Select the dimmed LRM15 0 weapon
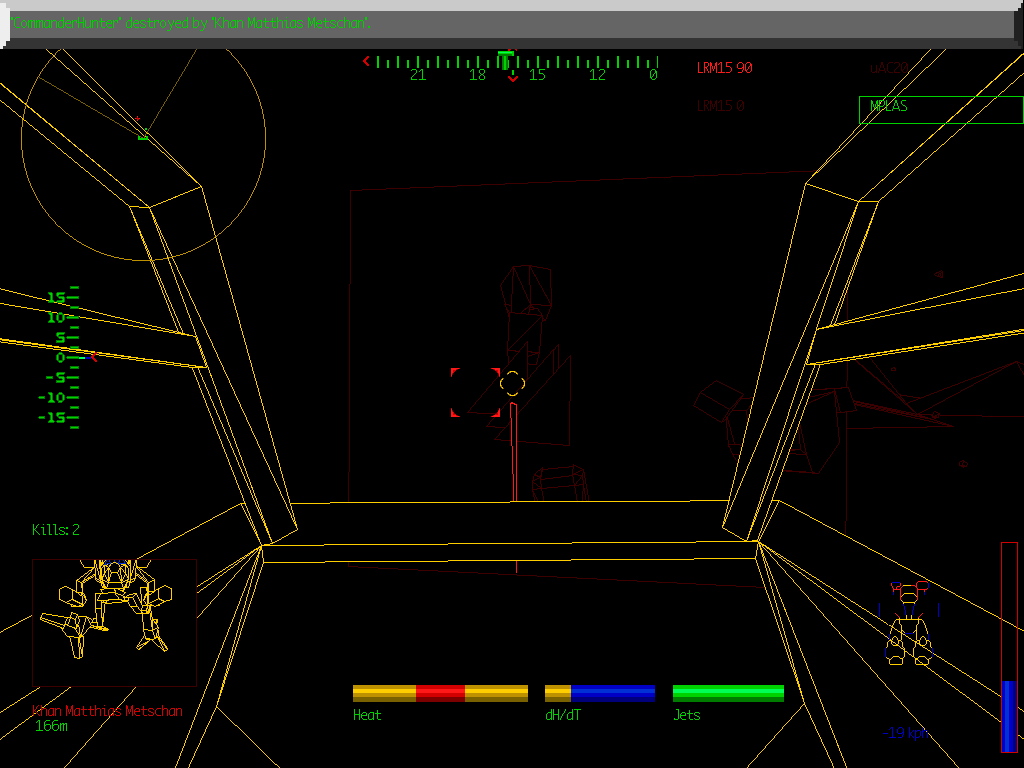This screenshot has height=768, width=1024. pos(720,106)
